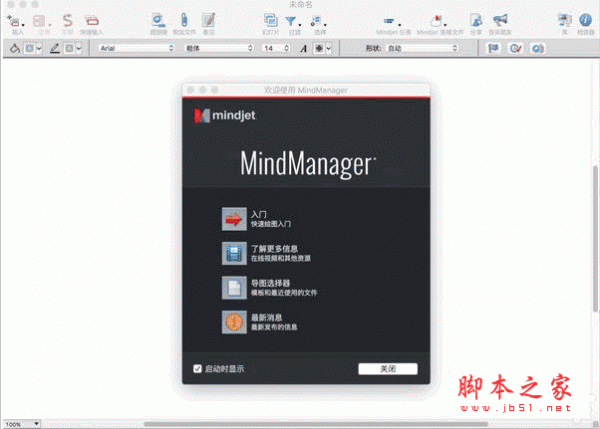The height and width of the screenshot is (429, 600).
Task: Click the 导图选择器 link
Action: click(271, 283)
